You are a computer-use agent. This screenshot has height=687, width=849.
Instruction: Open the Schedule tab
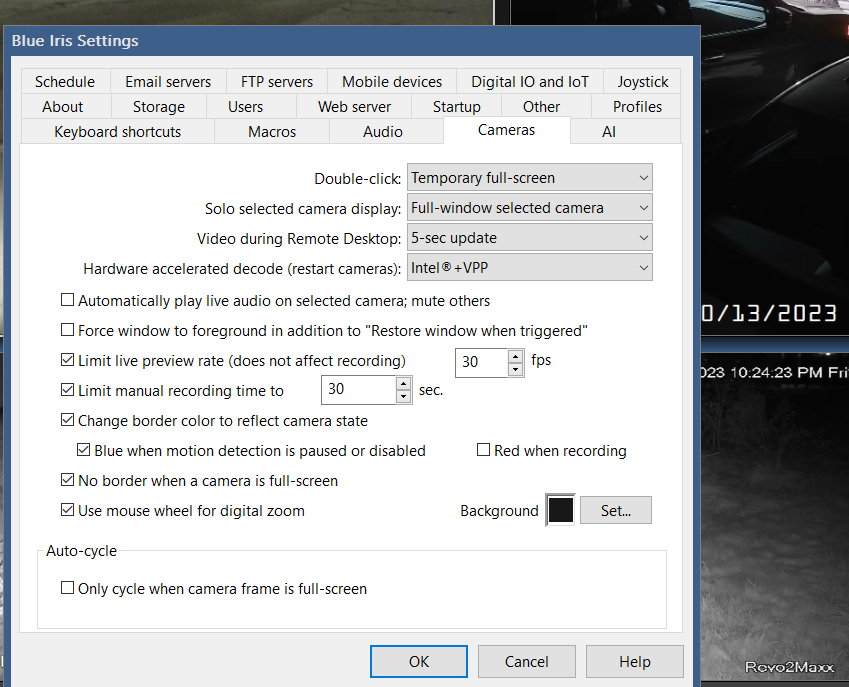(65, 82)
